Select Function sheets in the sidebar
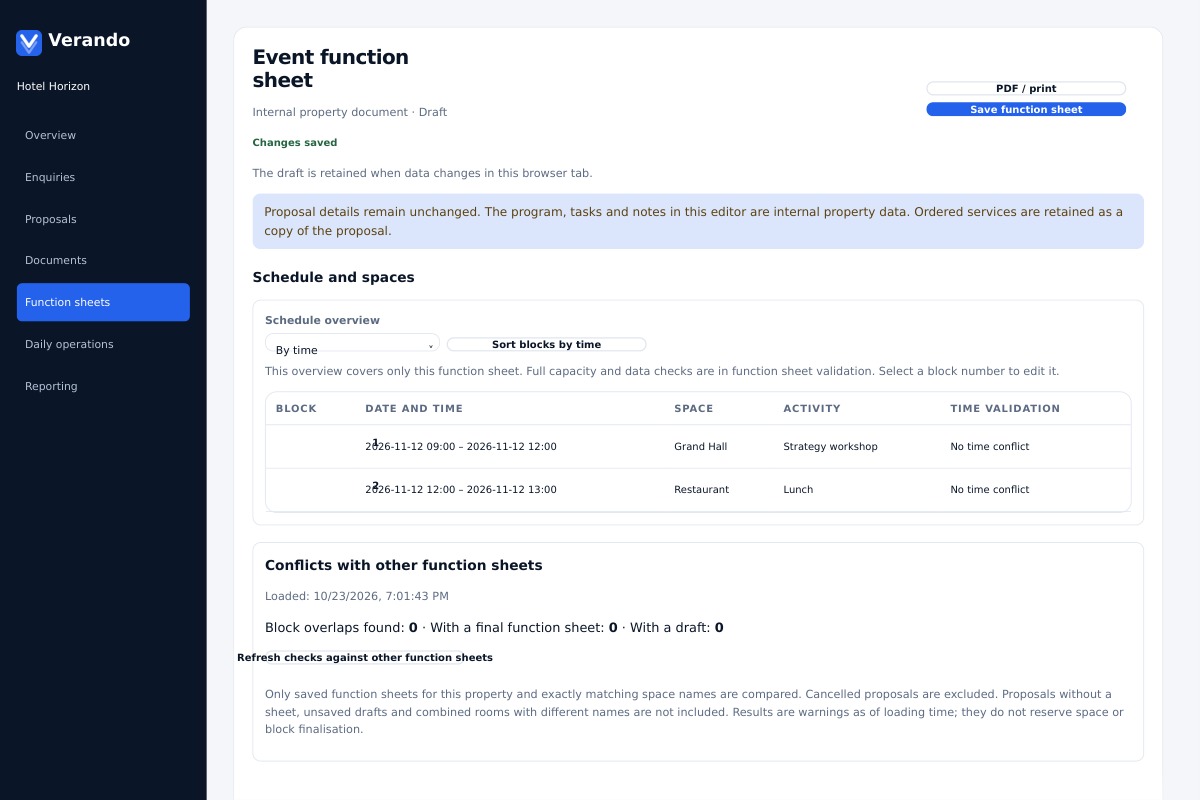This screenshot has width=1200, height=800. click(x=103, y=302)
